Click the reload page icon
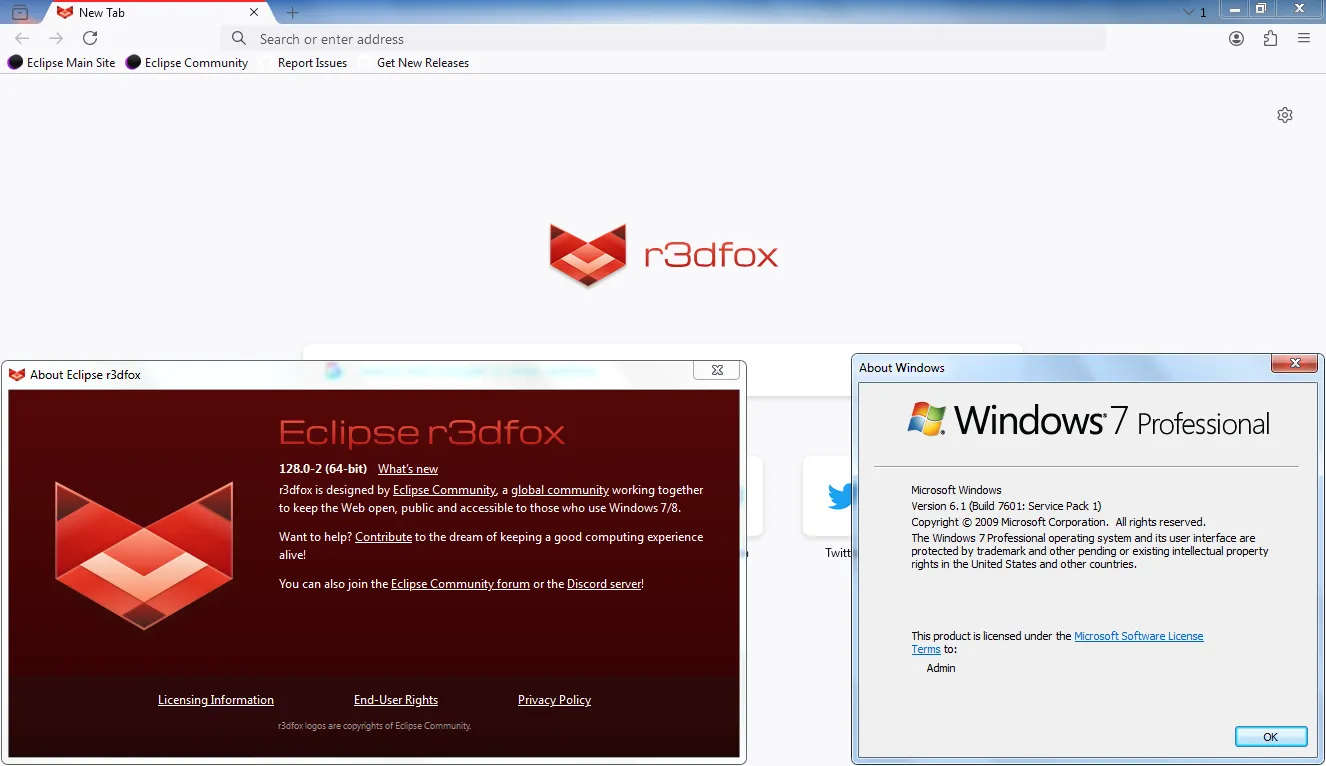The height and width of the screenshot is (766, 1326). point(90,38)
